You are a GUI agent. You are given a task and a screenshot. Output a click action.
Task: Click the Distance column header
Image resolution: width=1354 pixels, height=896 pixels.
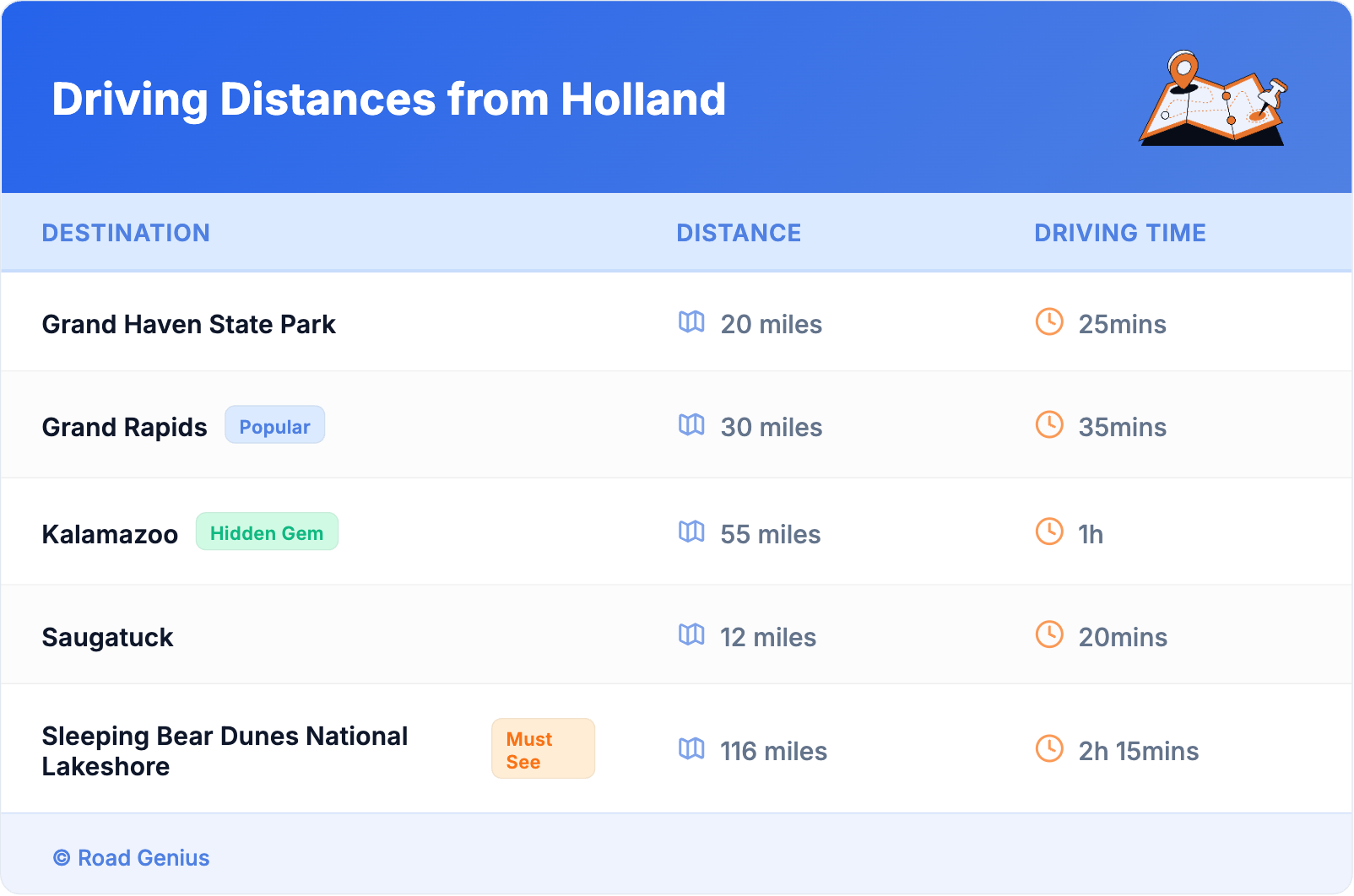739,233
